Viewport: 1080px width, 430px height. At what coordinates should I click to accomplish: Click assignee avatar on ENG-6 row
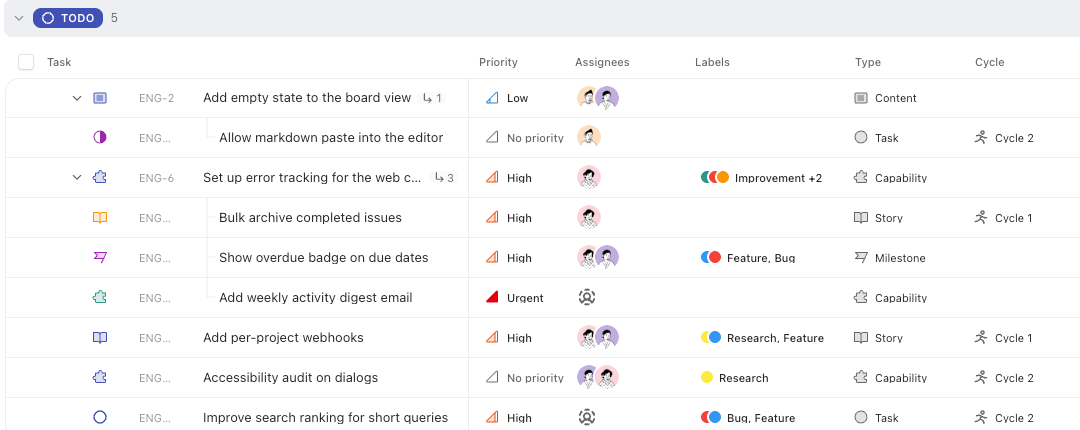589,177
